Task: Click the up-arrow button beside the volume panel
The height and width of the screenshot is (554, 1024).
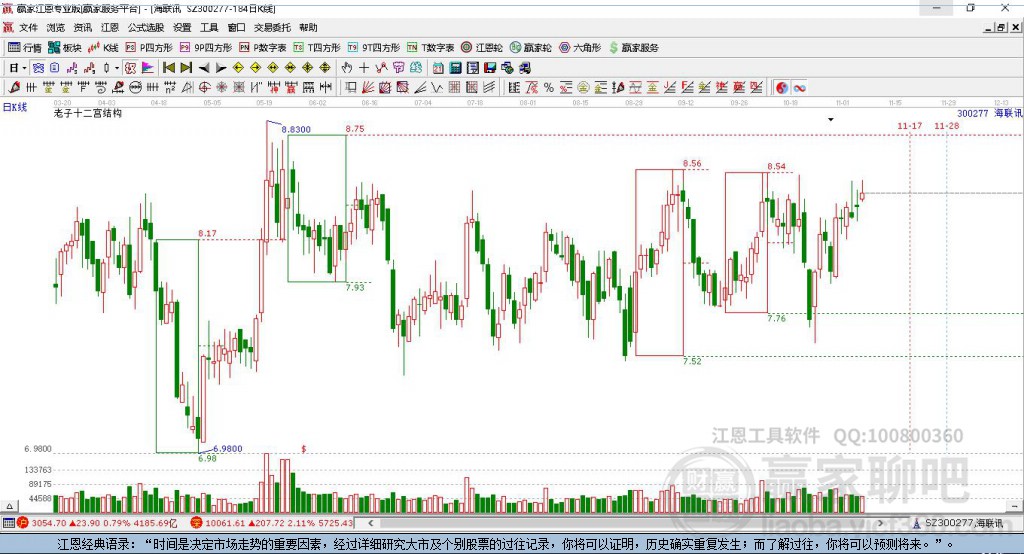Action: point(9,506)
